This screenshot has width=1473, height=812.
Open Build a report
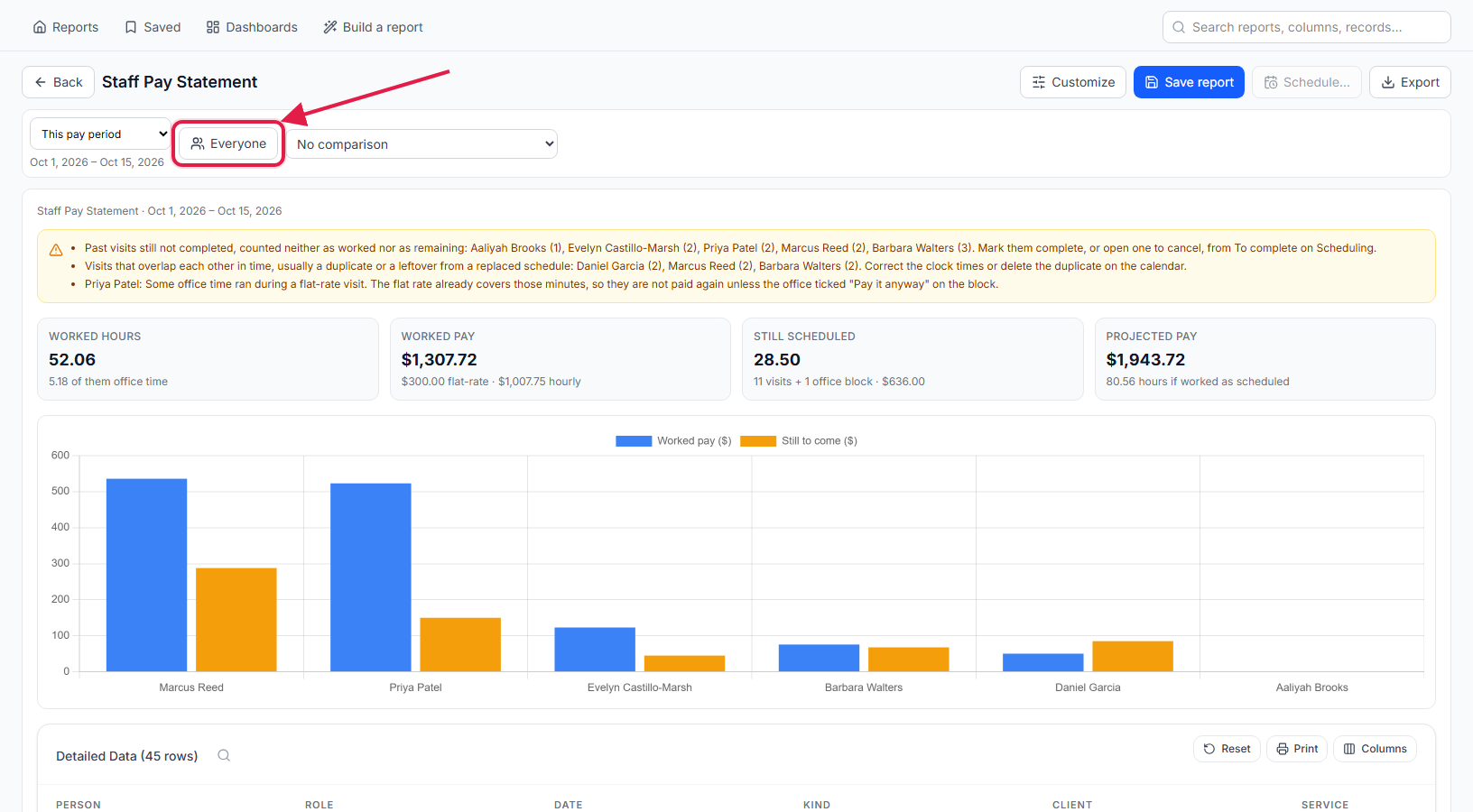(x=373, y=27)
